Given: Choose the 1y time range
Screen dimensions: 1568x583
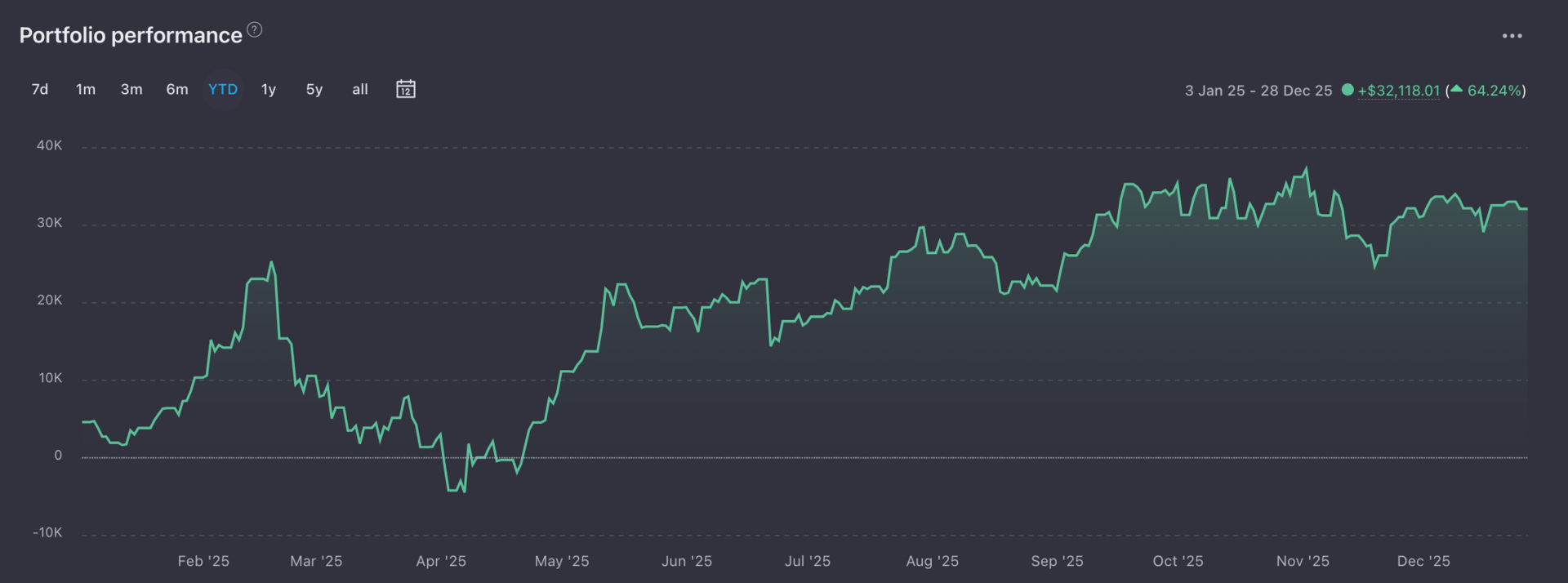Looking at the screenshot, I should [269, 90].
